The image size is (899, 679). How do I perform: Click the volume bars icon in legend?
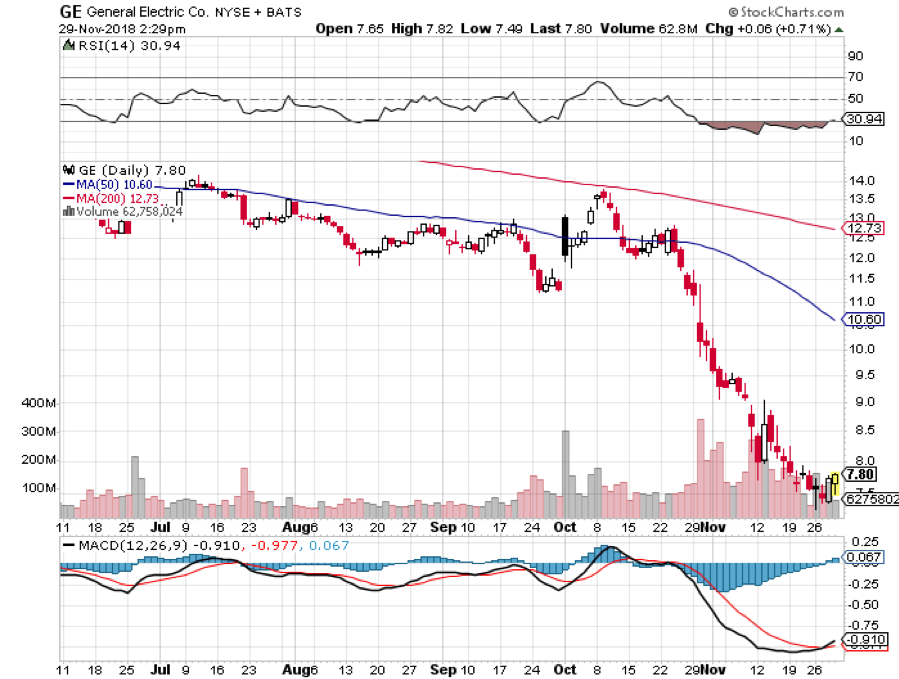[68, 211]
